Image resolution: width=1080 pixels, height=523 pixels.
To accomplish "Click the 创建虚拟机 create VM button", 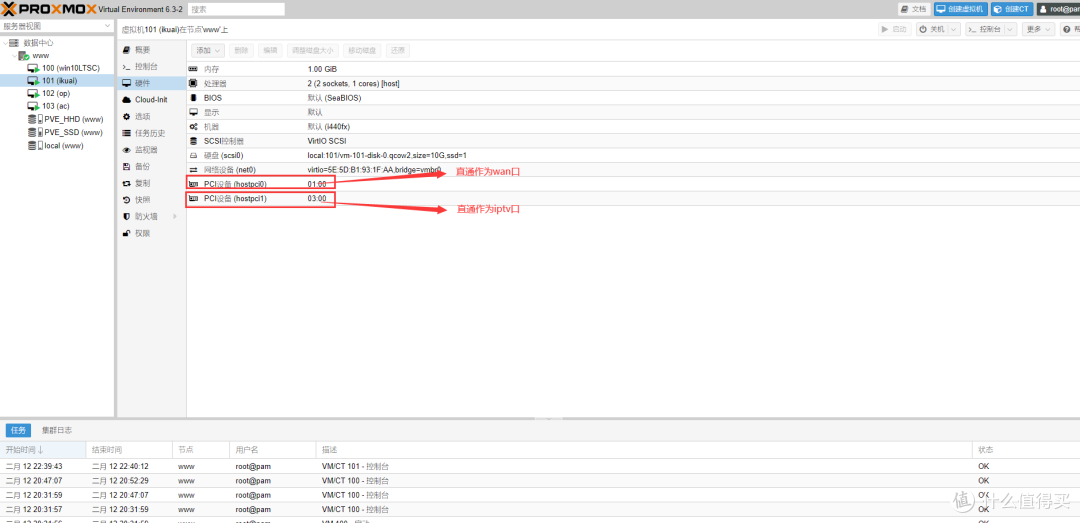I will point(960,9).
